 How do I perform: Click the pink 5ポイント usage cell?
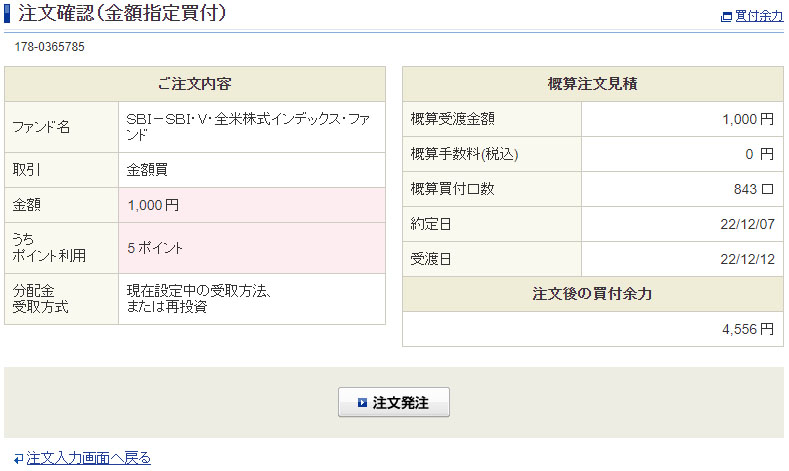coord(155,247)
